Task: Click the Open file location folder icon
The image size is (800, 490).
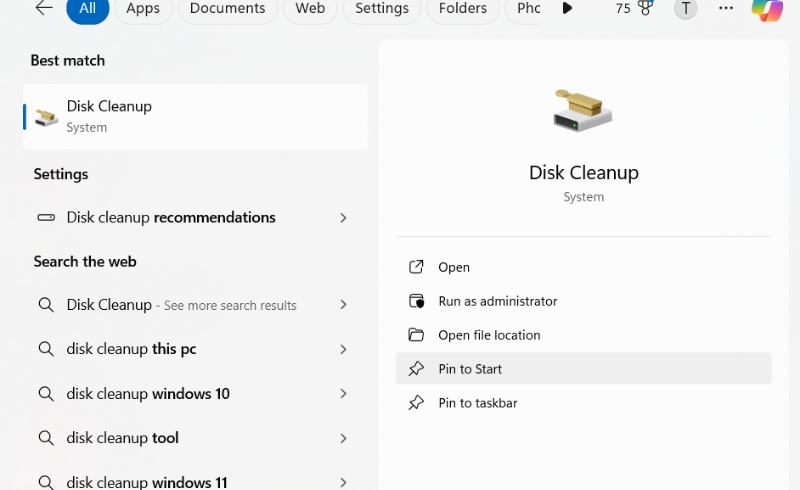Action: tap(416, 335)
